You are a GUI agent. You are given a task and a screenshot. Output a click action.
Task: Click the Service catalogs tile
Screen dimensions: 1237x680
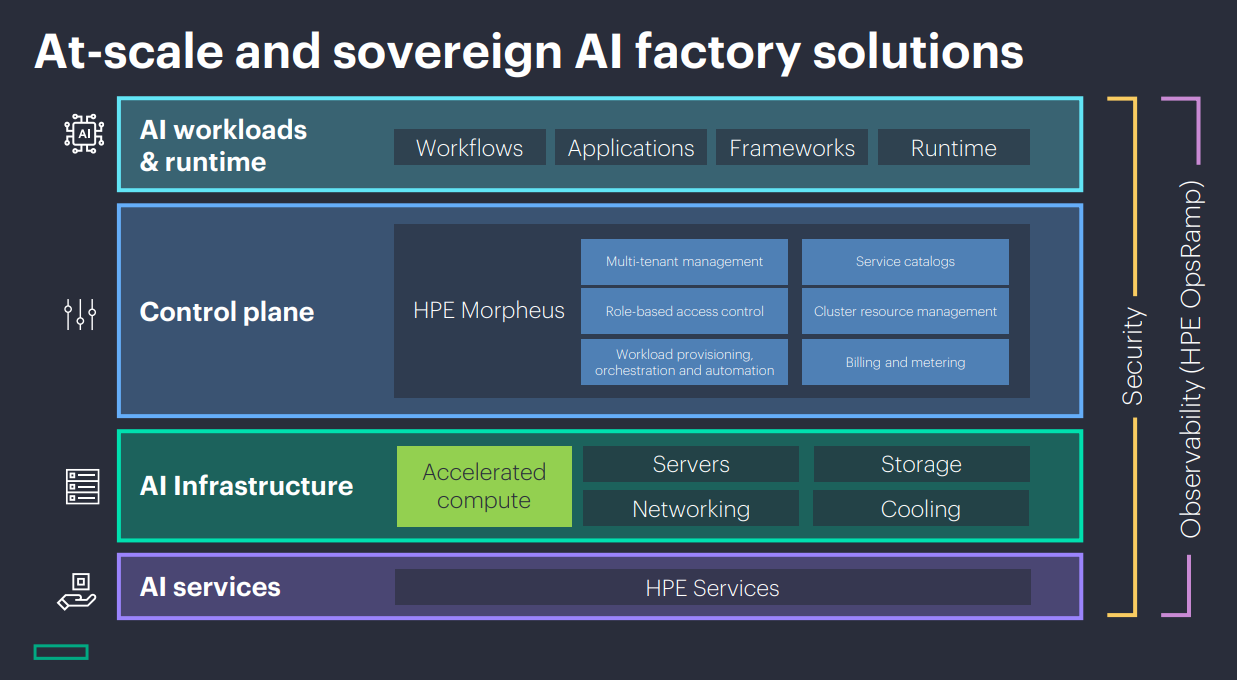click(905, 262)
